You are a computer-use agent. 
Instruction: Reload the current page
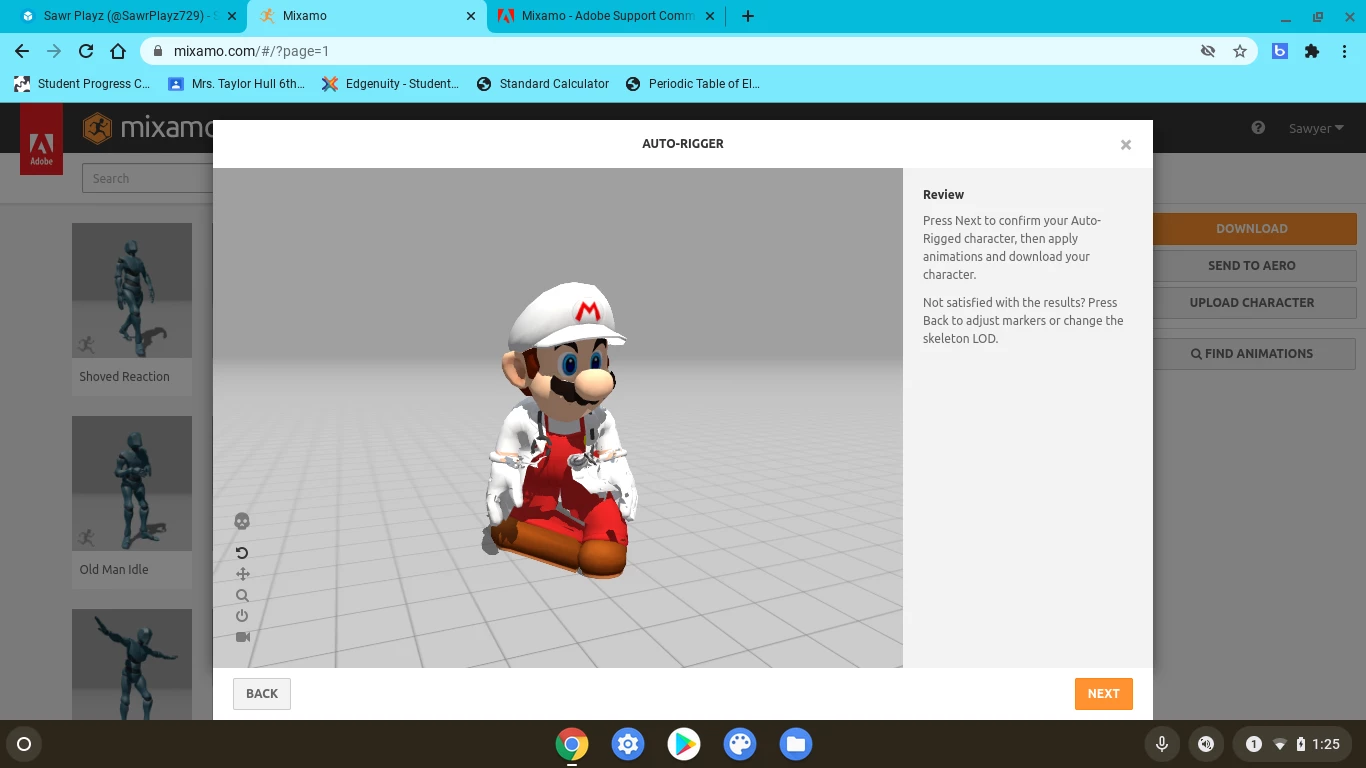86,51
